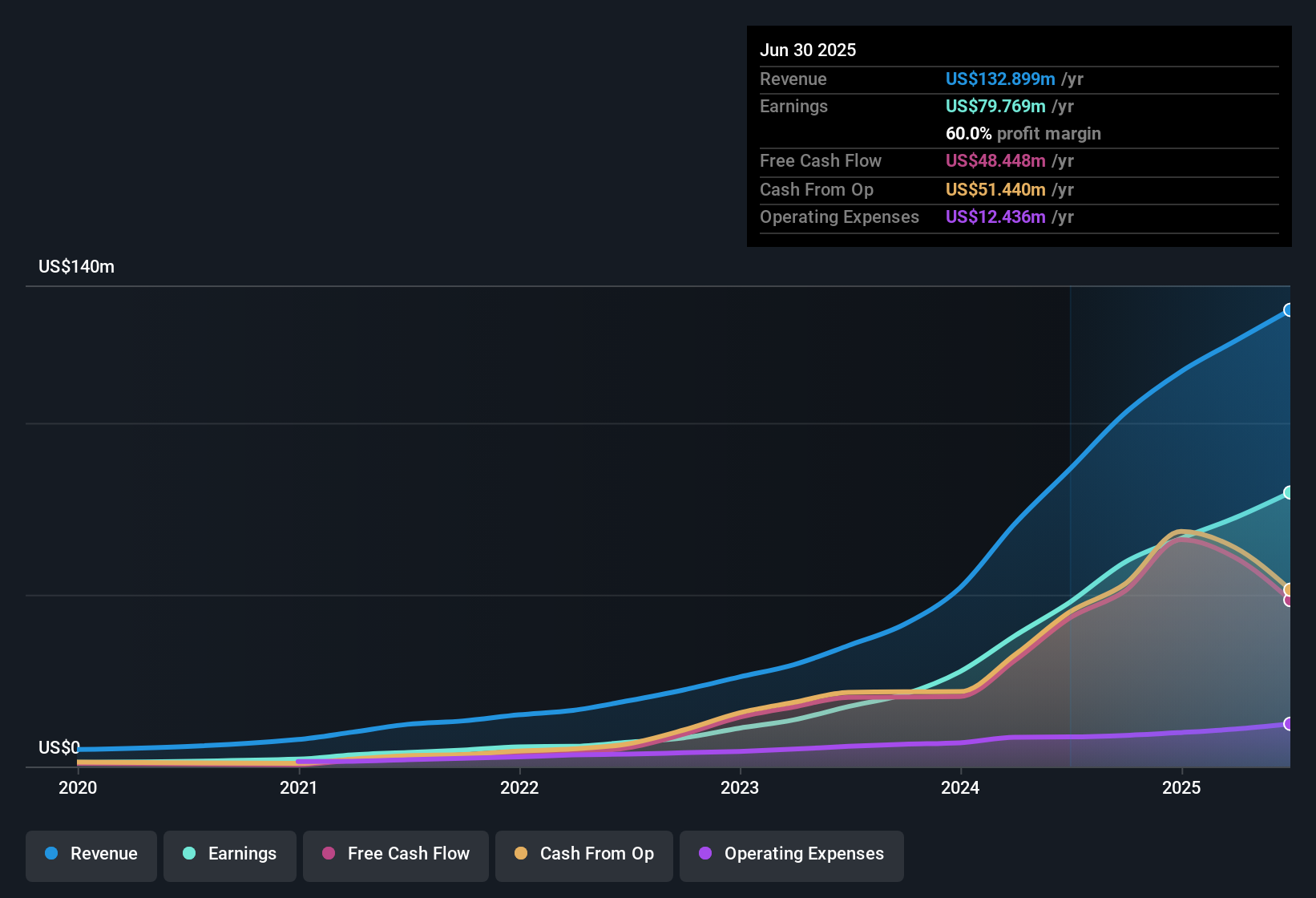
Task: Click the Jun 30 2025 tooltip date
Action: click(808, 51)
